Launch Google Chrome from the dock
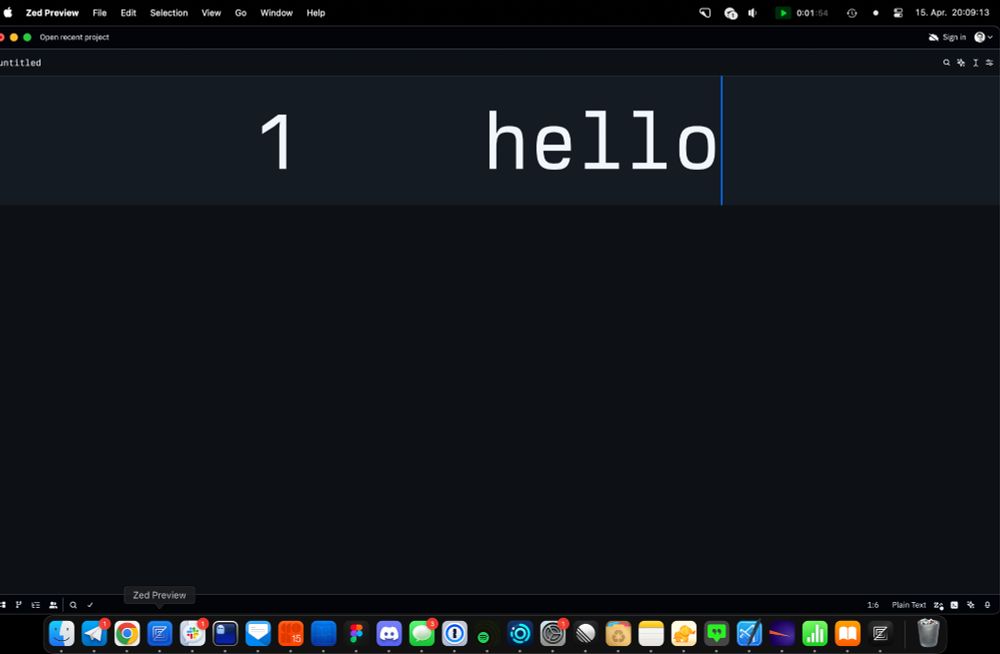Viewport: 1000px width, 654px height. pos(127,634)
